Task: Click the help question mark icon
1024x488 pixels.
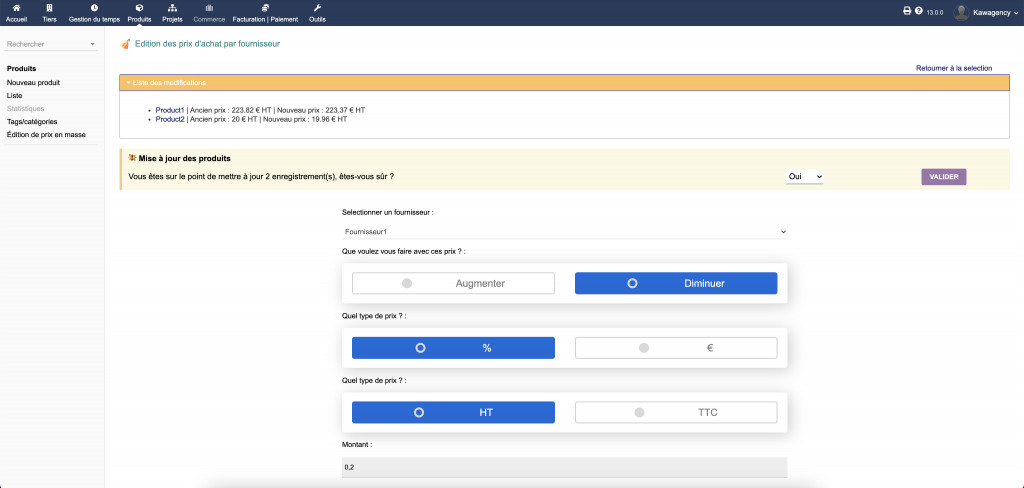Action: click(x=918, y=11)
